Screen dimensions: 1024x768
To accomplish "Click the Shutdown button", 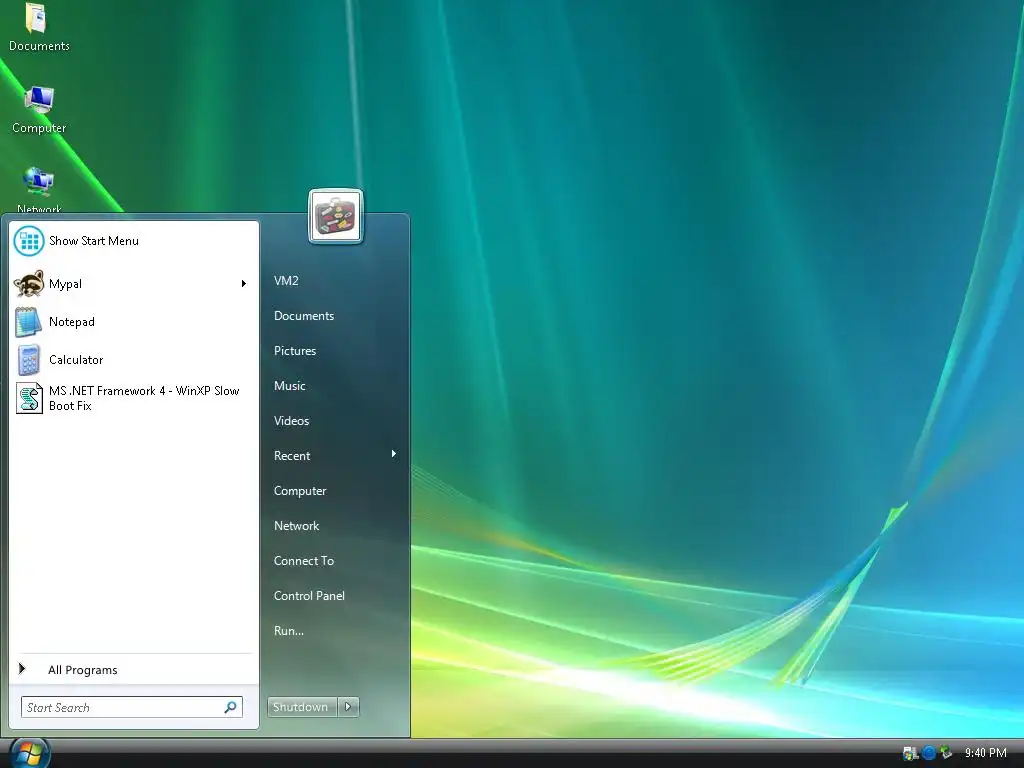I will coord(302,707).
